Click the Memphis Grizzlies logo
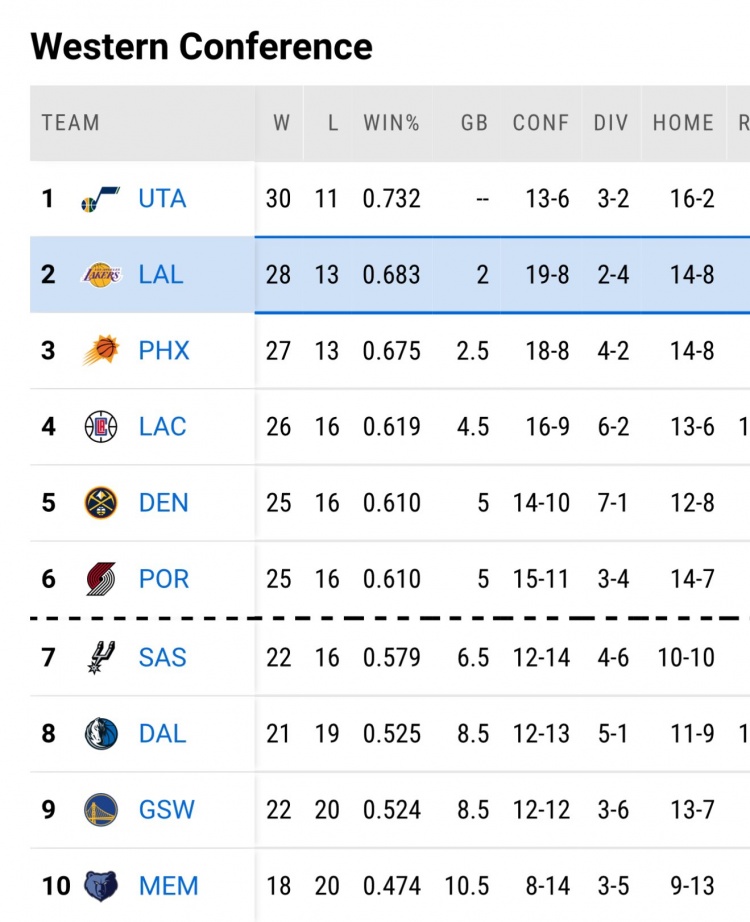 click(100, 885)
